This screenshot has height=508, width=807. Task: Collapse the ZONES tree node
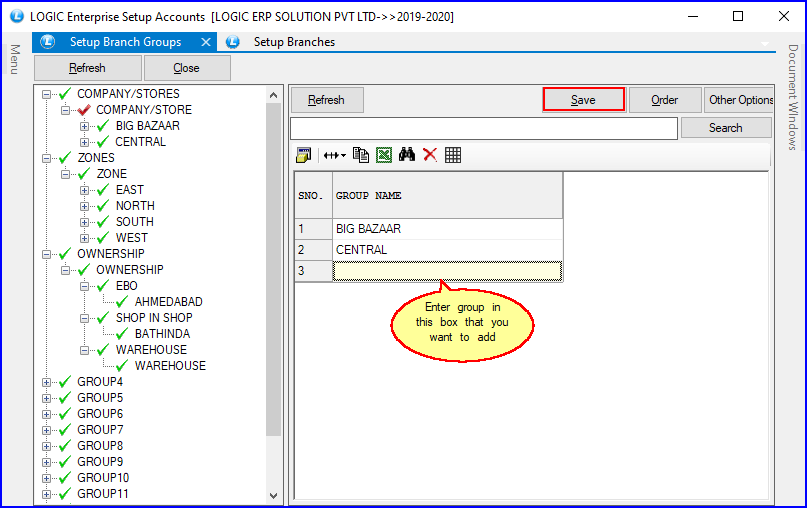(46, 158)
